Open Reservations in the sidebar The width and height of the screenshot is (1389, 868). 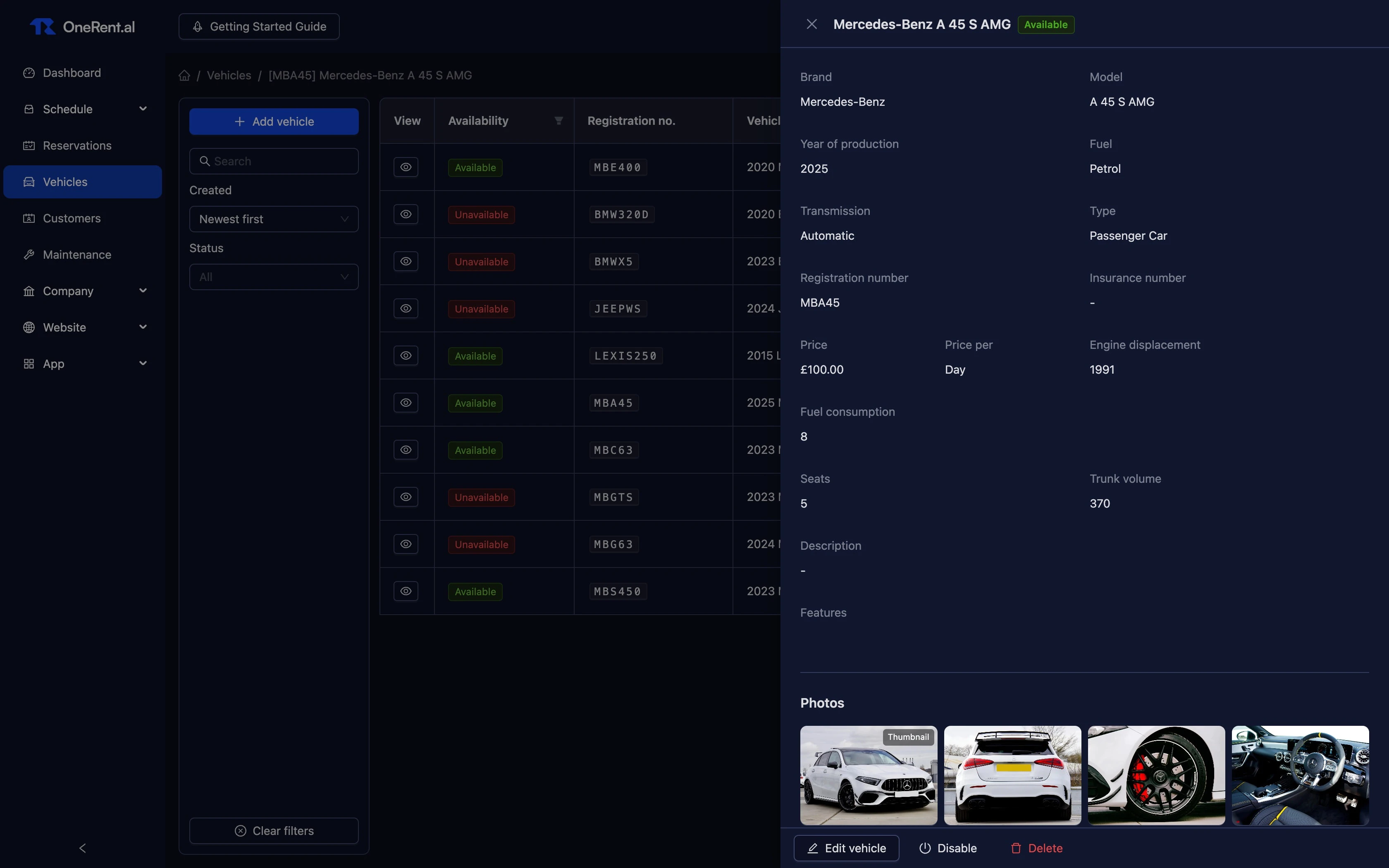point(83,145)
